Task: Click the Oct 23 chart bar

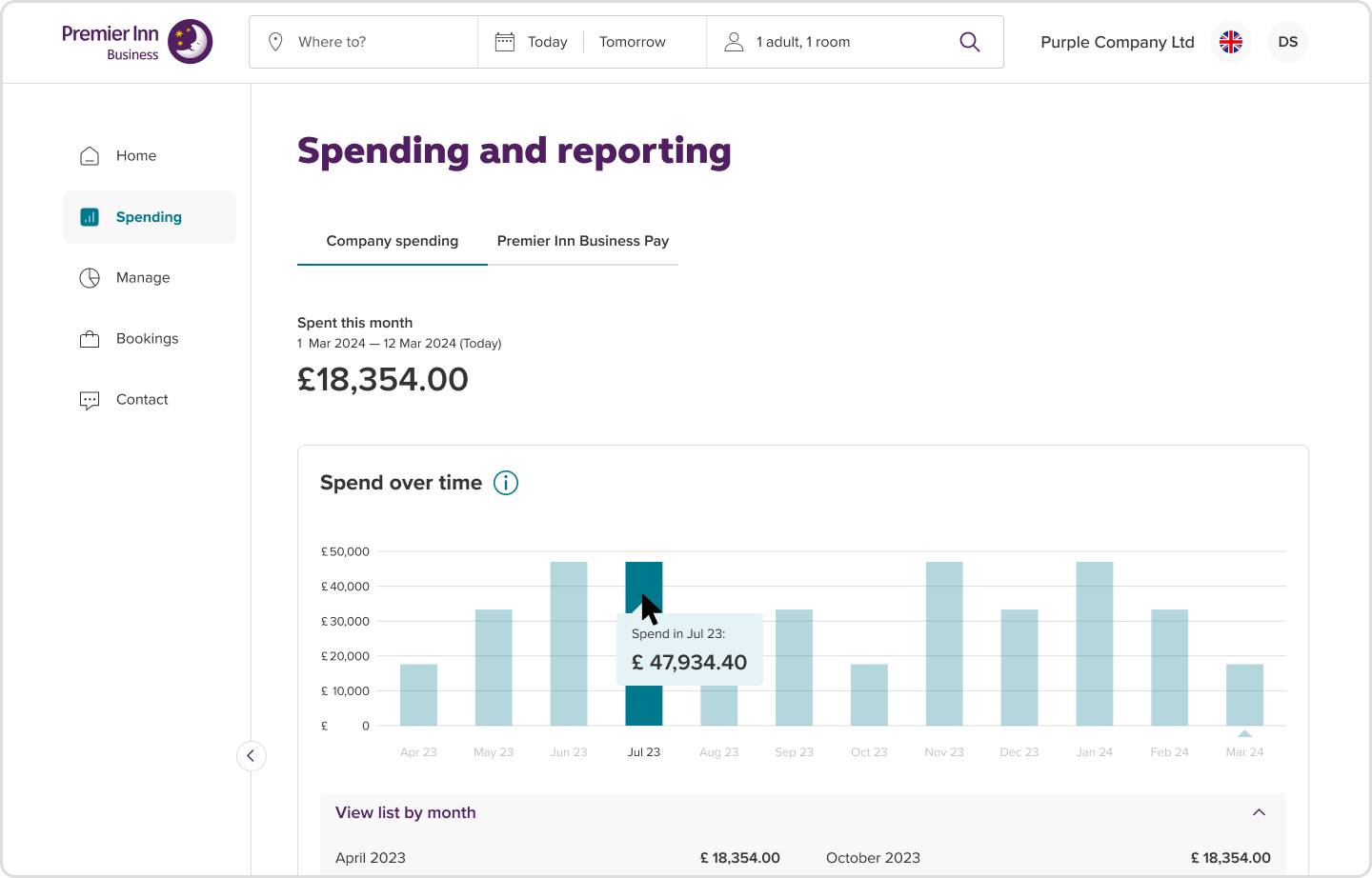Action: 869,695
